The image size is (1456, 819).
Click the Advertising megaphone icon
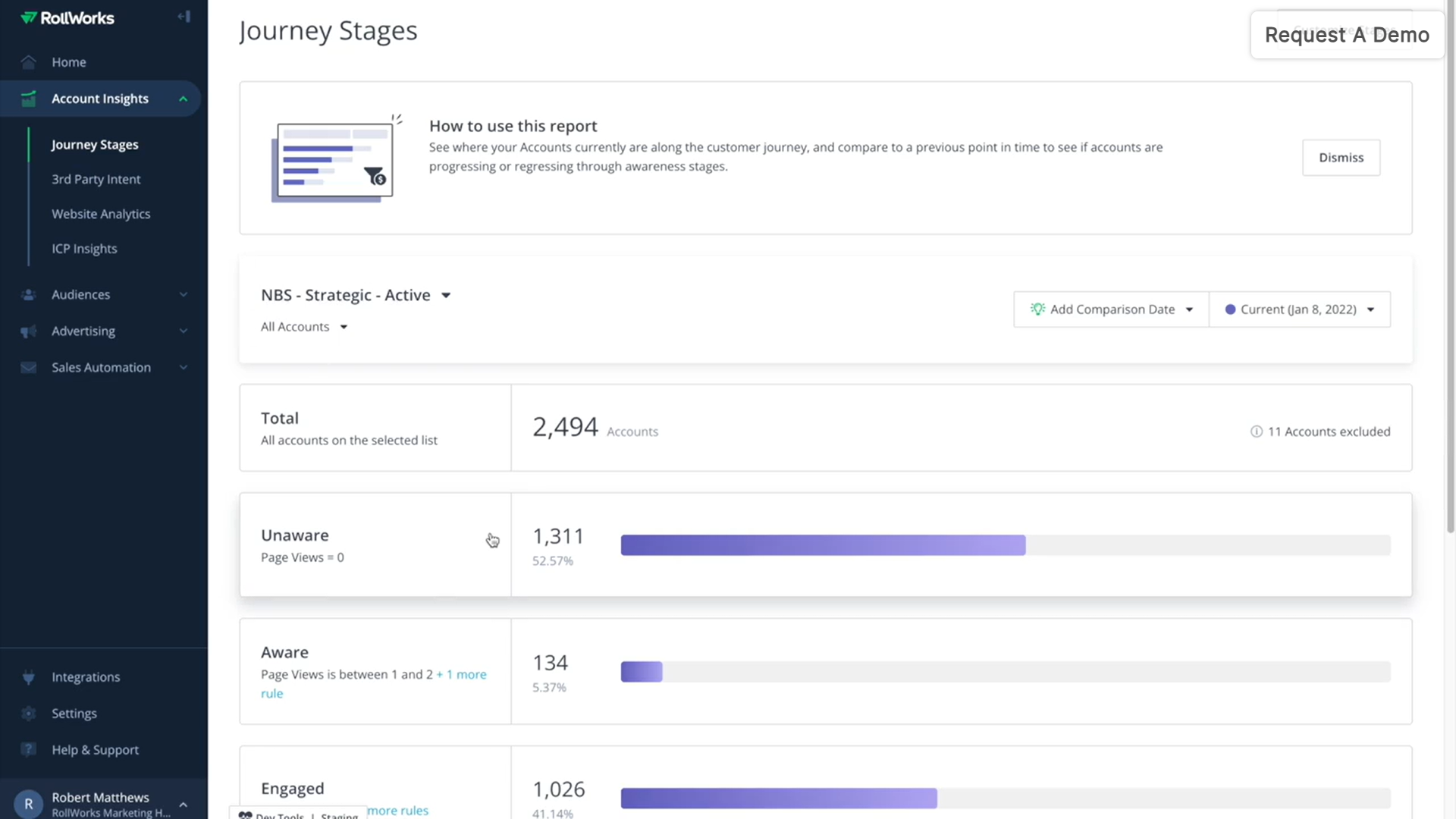coord(29,331)
